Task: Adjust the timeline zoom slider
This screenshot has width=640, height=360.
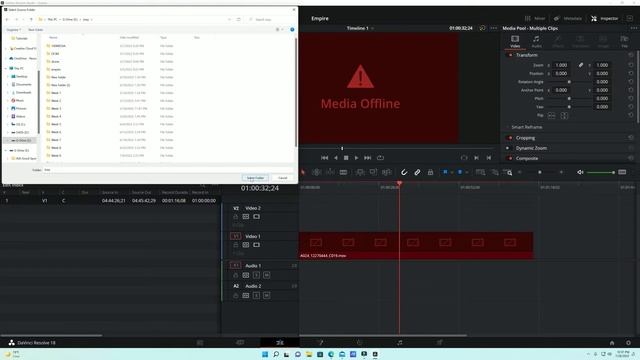Action: 540,172
